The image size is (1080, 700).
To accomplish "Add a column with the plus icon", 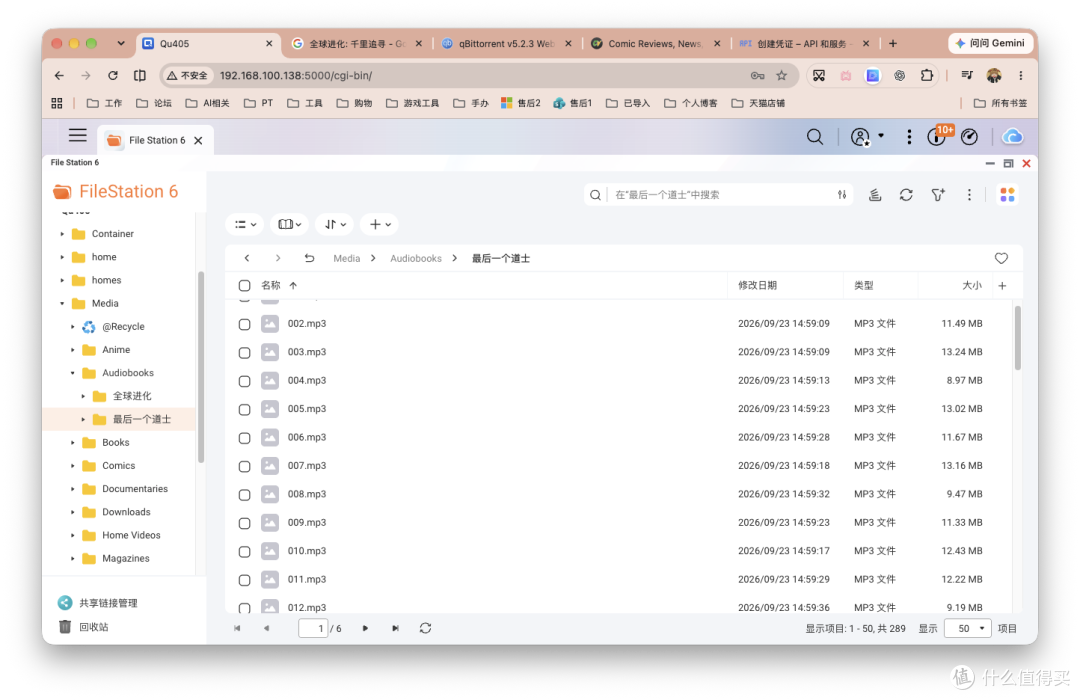I will tap(1002, 285).
